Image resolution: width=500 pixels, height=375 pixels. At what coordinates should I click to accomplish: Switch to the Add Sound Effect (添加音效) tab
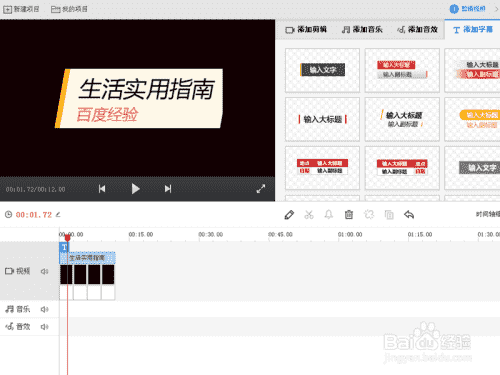(417, 30)
